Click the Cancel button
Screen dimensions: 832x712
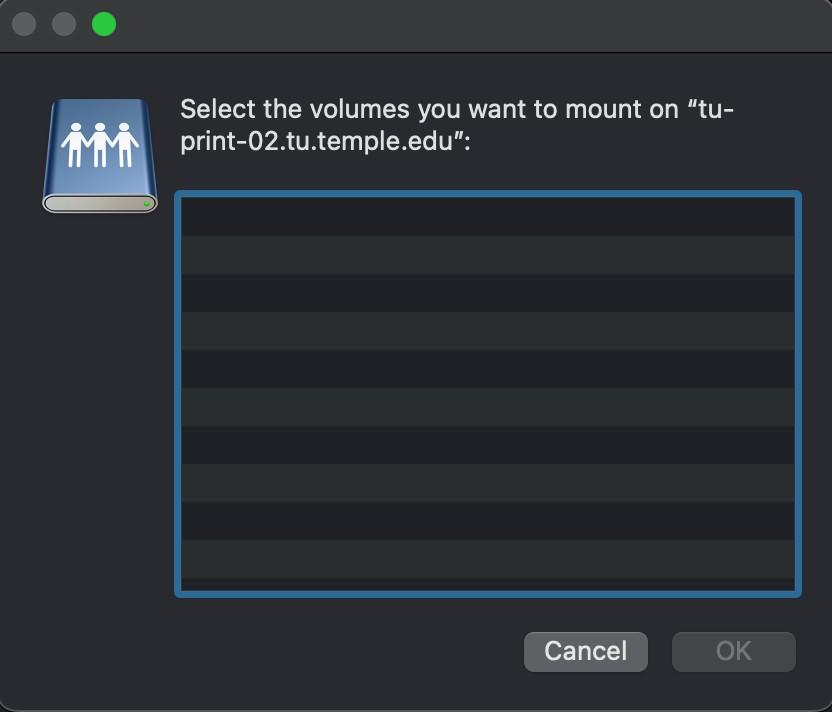(x=585, y=651)
